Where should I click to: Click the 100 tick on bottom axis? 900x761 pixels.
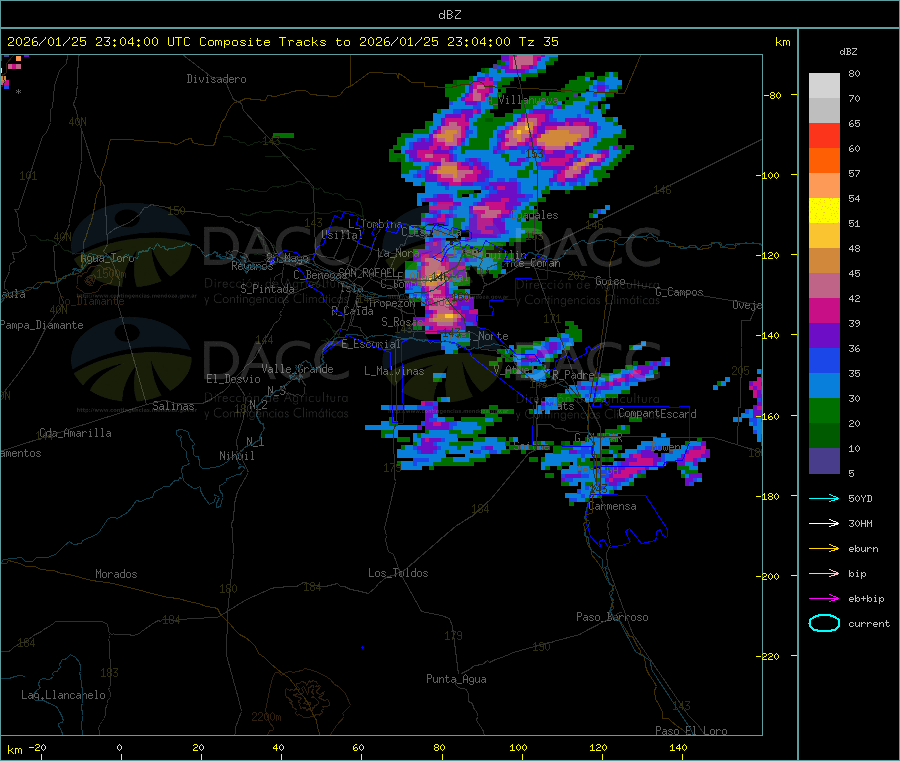click(518, 748)
